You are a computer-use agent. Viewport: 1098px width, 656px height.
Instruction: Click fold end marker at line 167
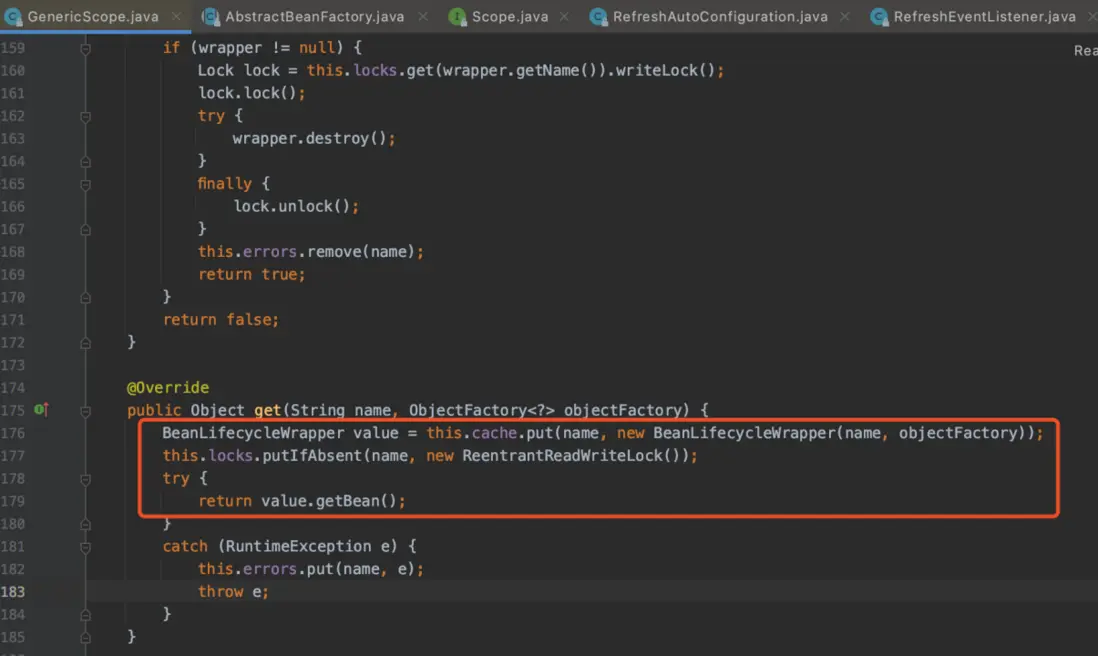85,230
